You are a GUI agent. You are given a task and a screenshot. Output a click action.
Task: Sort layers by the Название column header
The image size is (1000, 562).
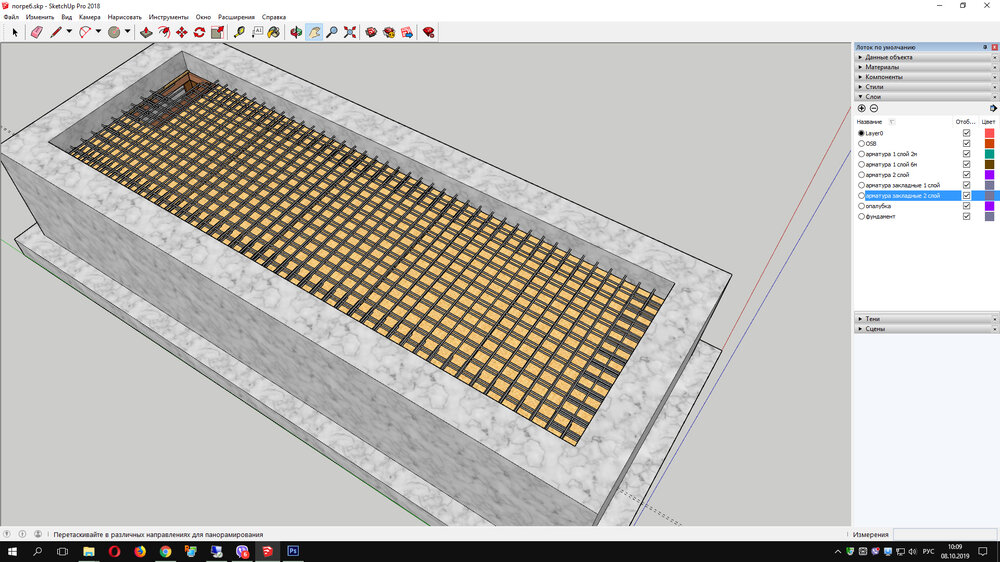pyautogui.click(x=870, y=121)
